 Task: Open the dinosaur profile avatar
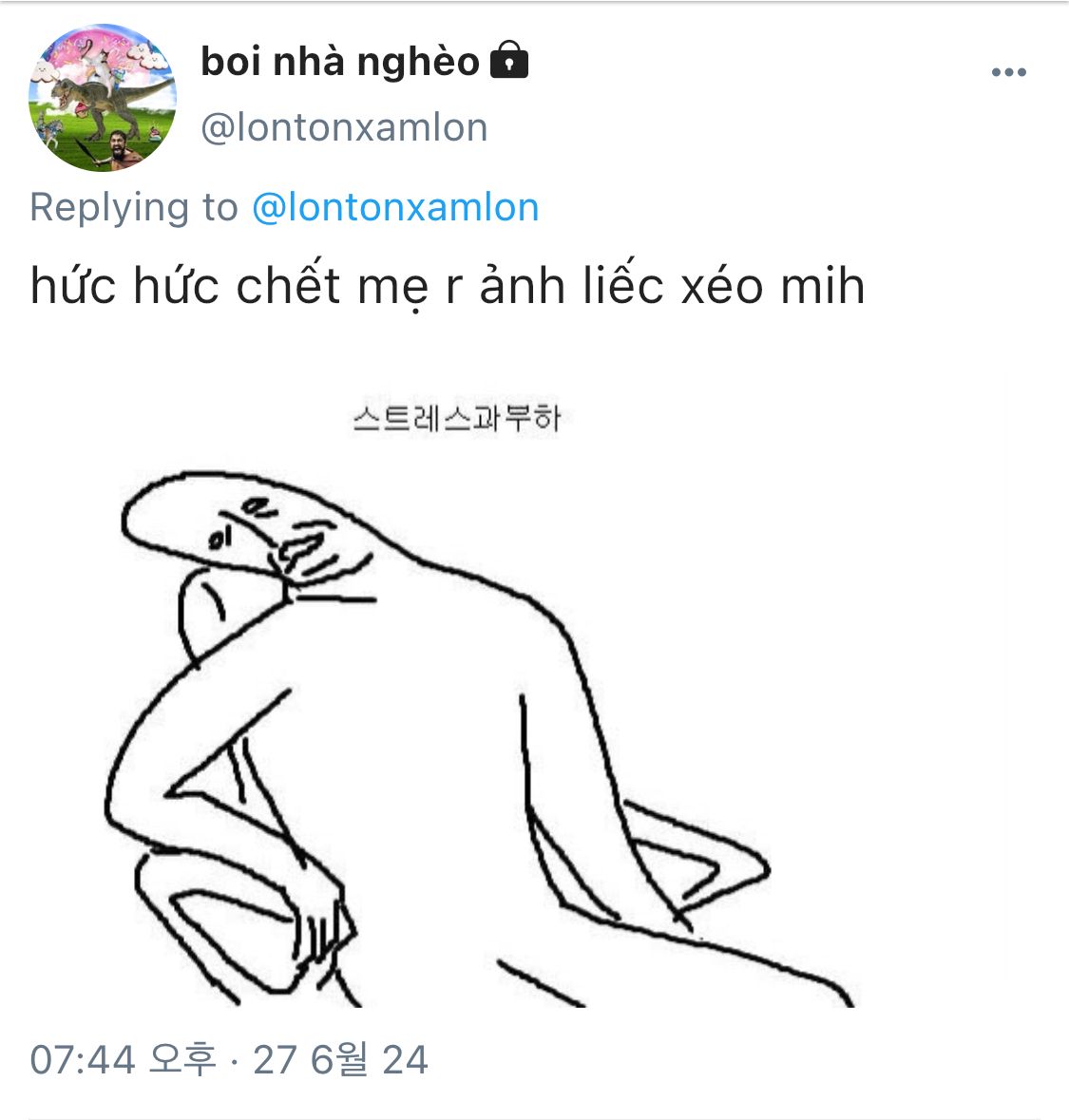click(x=103, y=98)
